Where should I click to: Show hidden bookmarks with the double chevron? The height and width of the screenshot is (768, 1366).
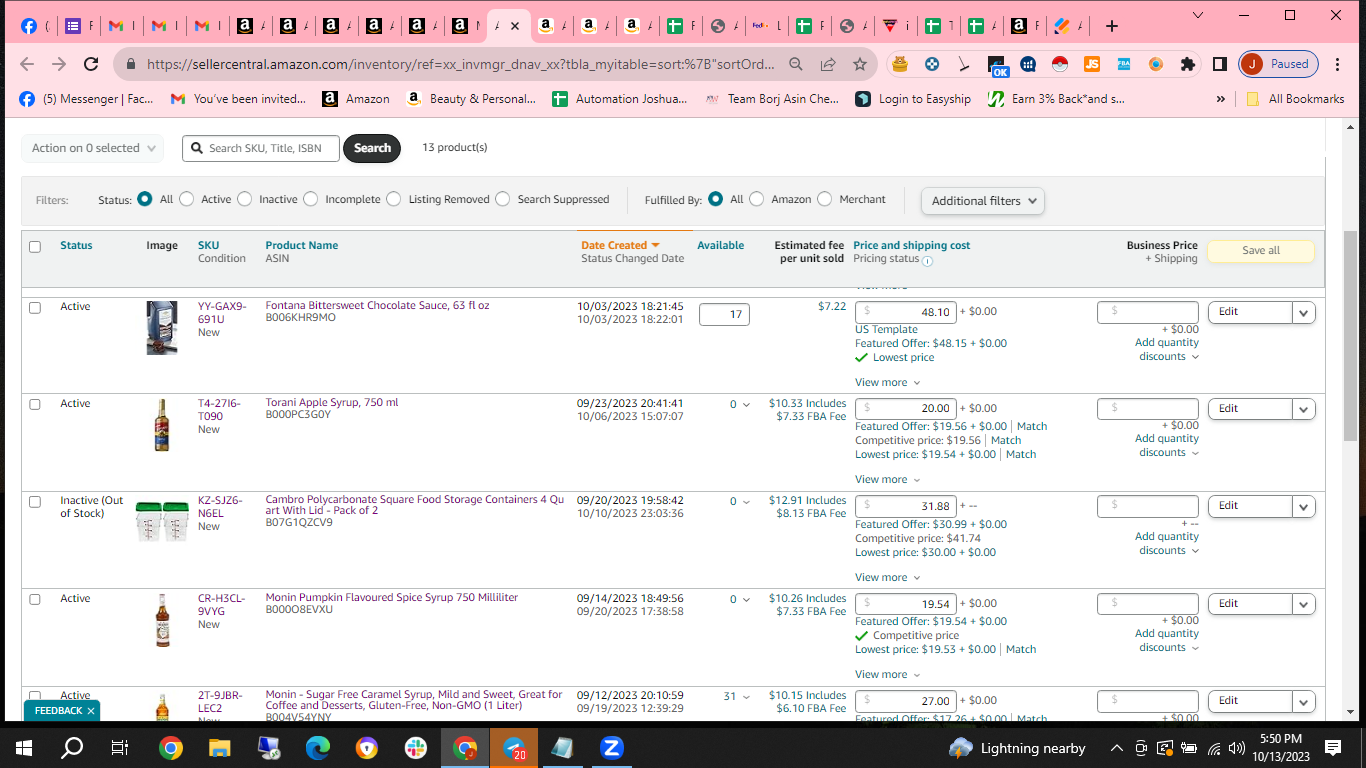[x=1220, y=99]
